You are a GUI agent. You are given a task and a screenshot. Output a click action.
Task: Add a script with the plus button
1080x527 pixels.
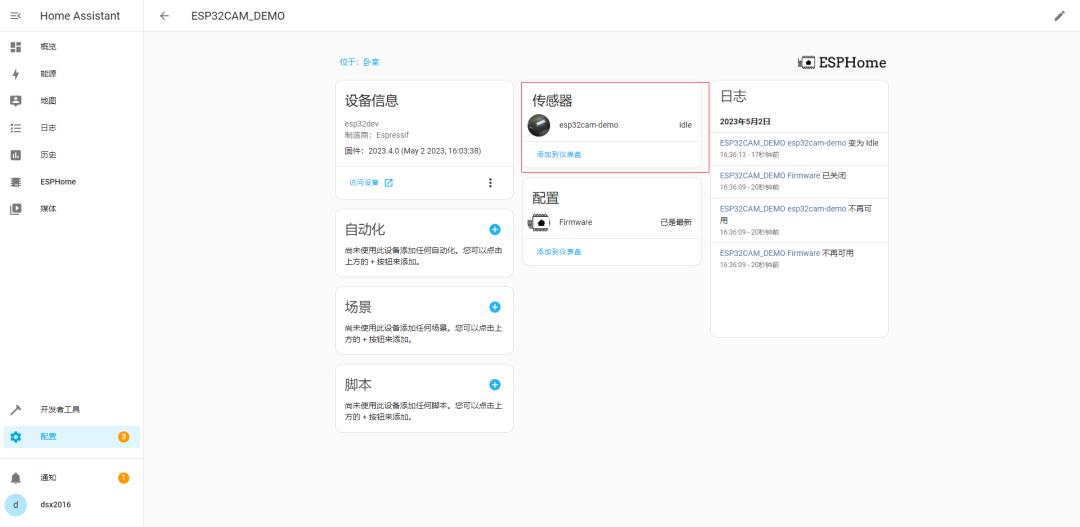[x=495, y=385]
